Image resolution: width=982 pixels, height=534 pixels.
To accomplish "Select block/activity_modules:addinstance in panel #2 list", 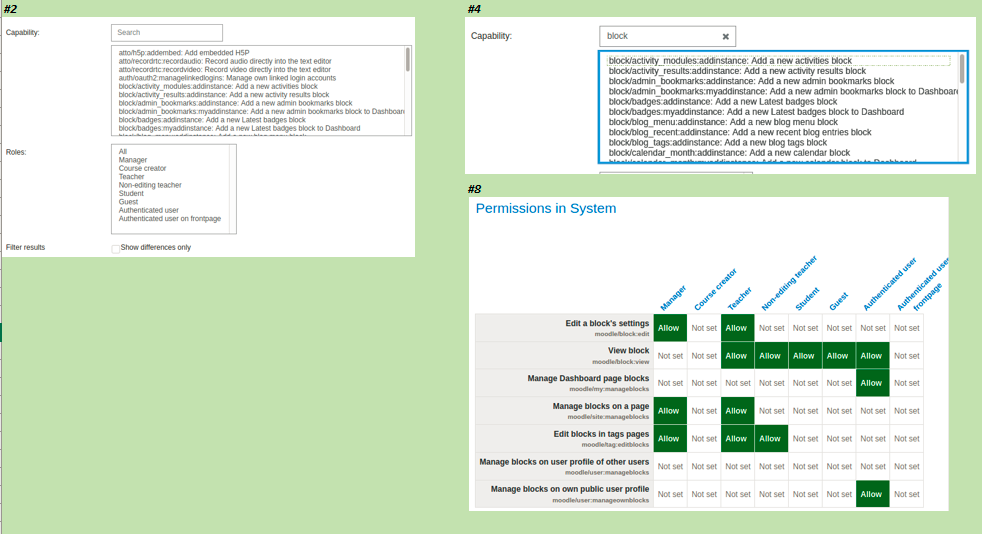I will tap(218, 86).
